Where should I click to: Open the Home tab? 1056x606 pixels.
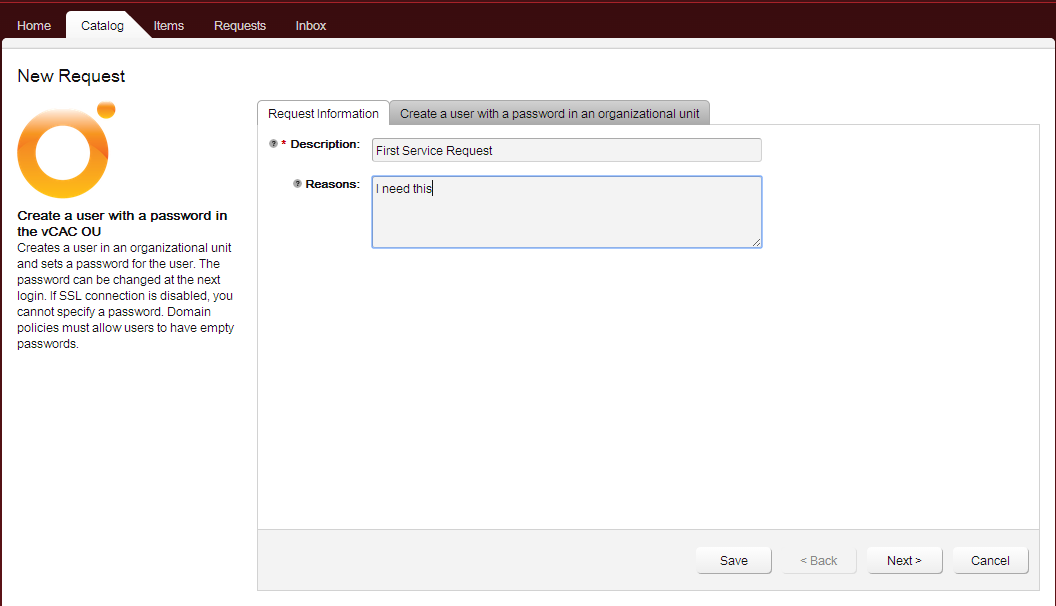coord(34,25)
